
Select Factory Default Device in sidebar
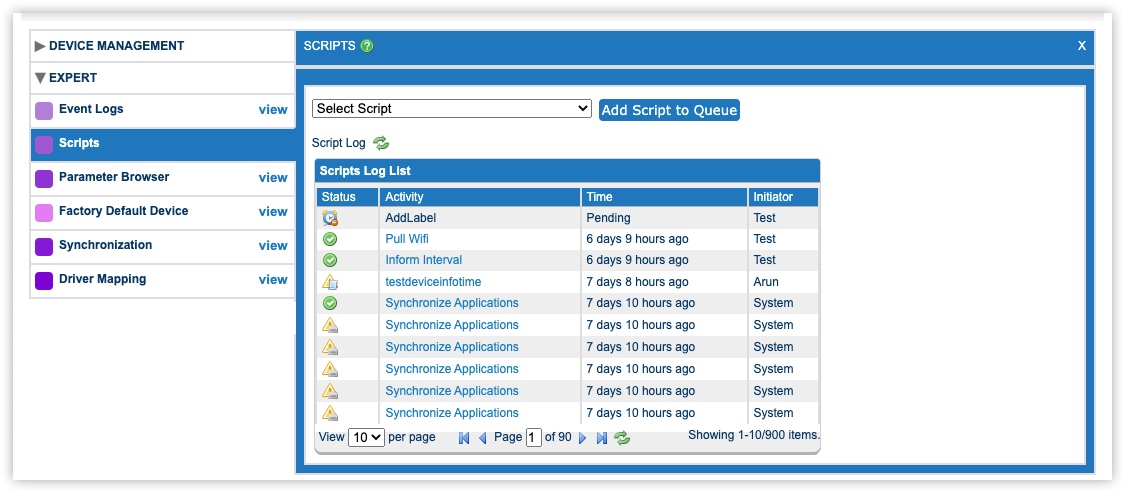[123, 211]
